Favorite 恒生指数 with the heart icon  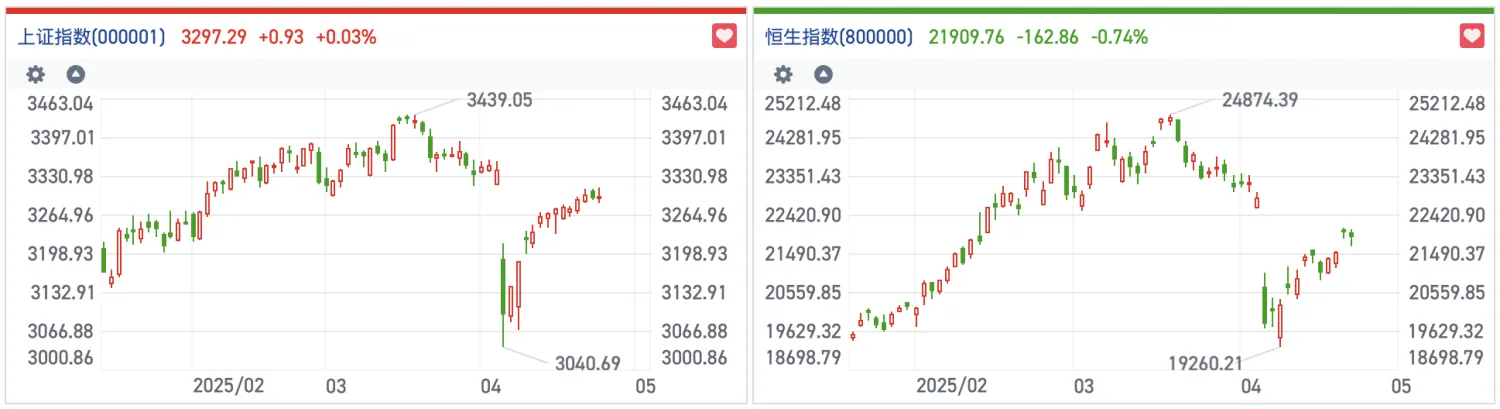click(x=1472, y=37)
